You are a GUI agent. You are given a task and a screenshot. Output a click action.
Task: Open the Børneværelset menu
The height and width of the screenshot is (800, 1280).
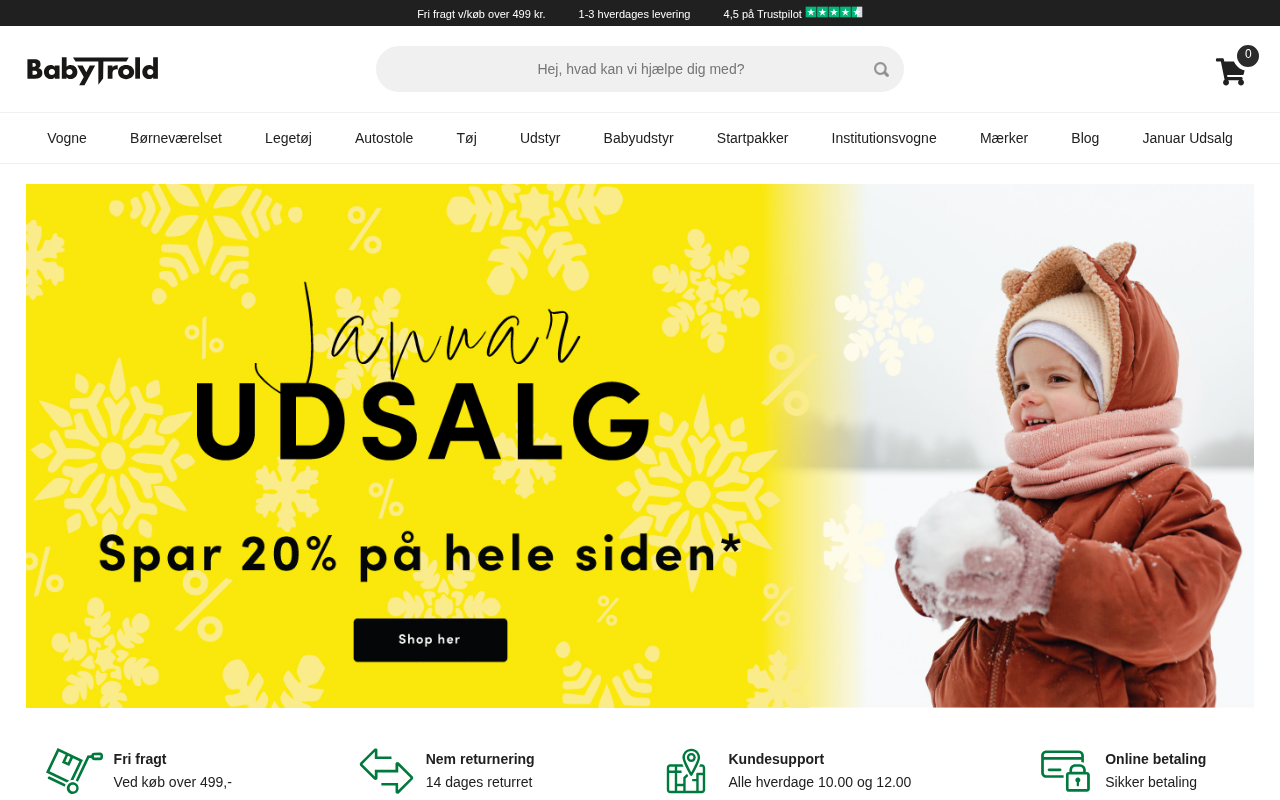click(176, 138)
